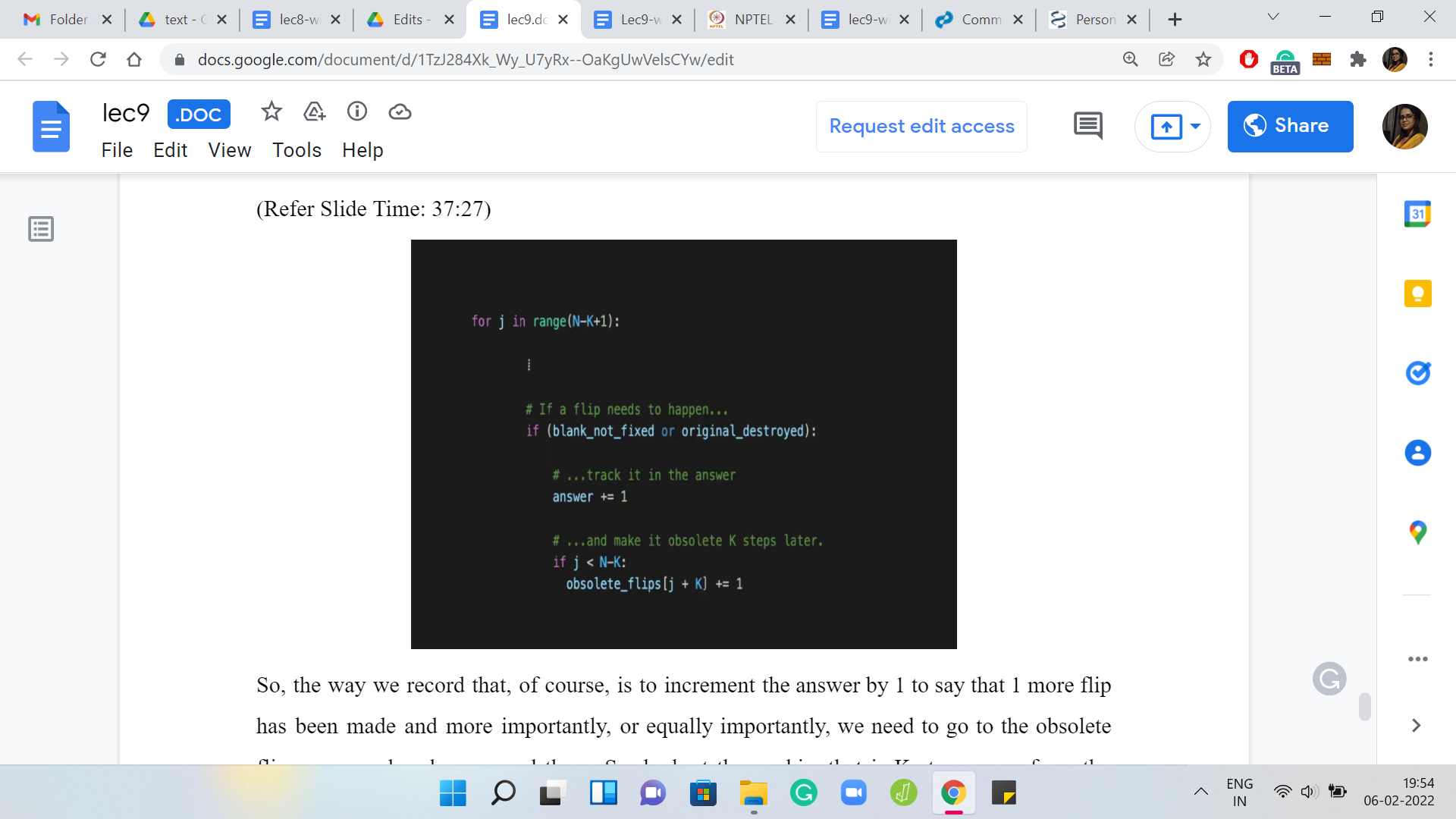
Task: Open Google Keep side panel
Action: (1417, 293)
